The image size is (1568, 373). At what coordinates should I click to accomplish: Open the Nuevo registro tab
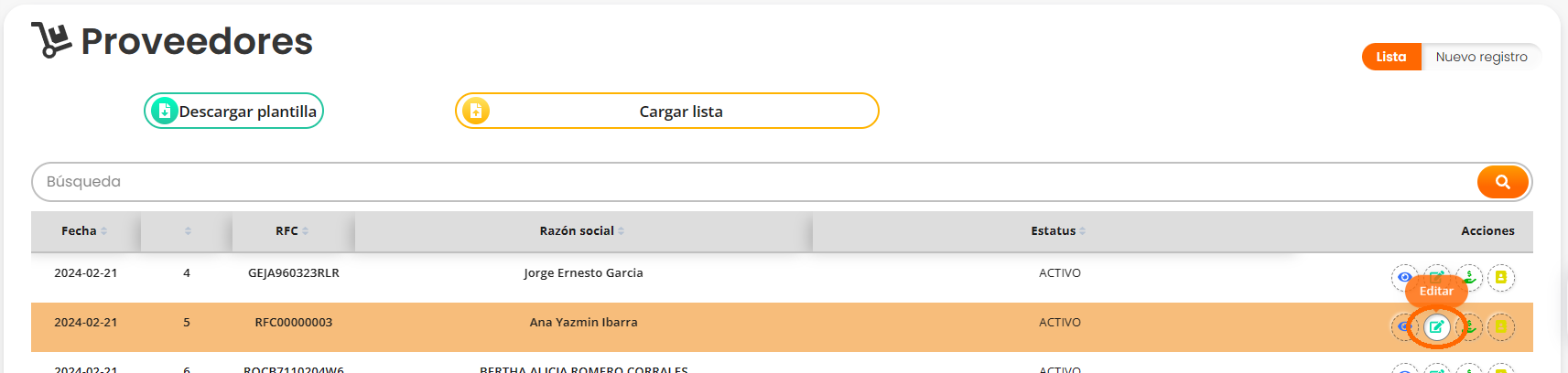(1481, 57)
